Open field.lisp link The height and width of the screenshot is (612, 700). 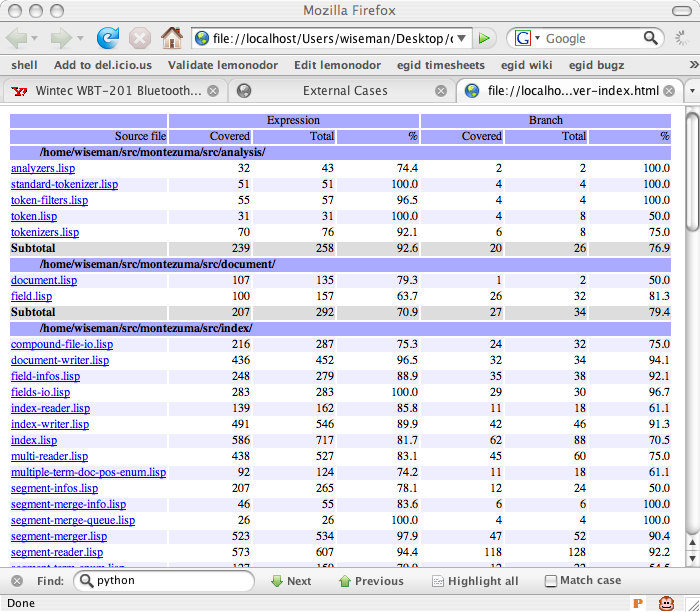31,296
